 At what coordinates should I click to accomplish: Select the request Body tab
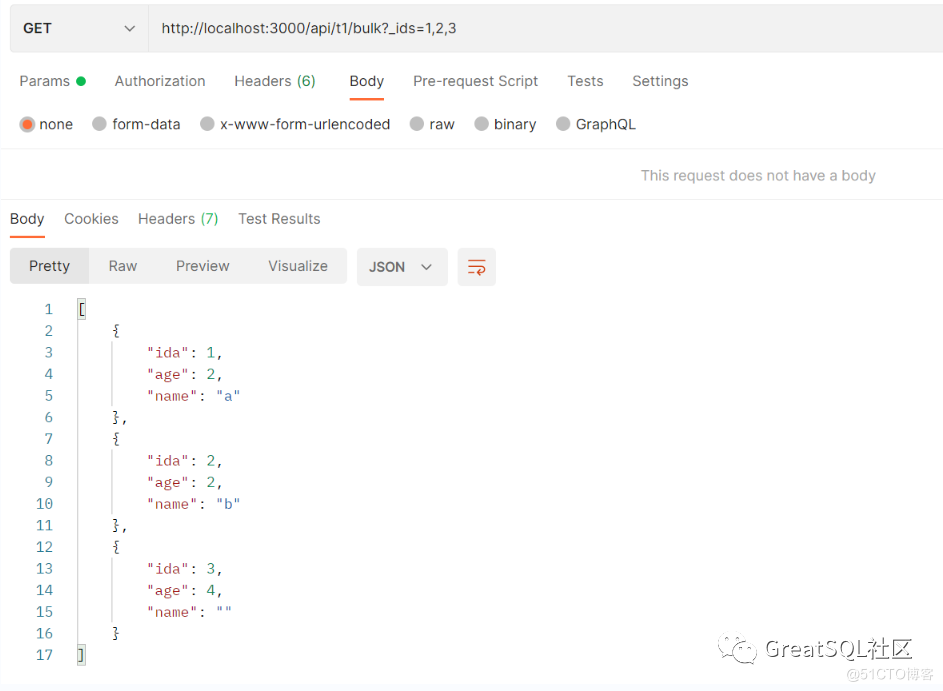click(367, 81)
